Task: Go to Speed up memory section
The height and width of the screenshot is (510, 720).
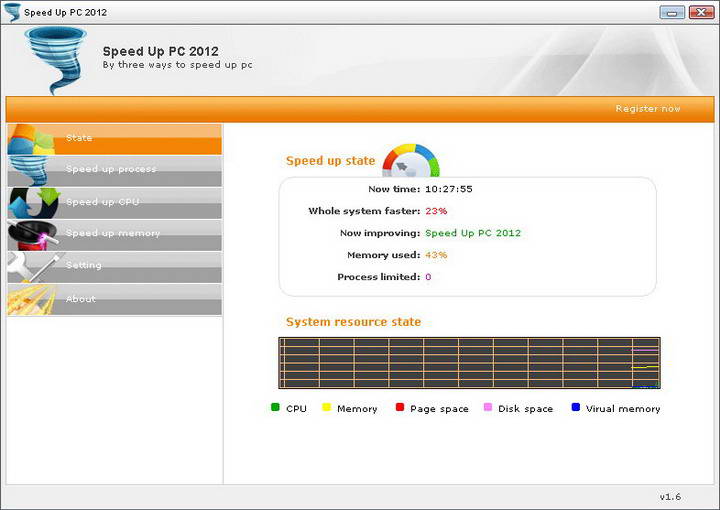Action: pos(114,235)
